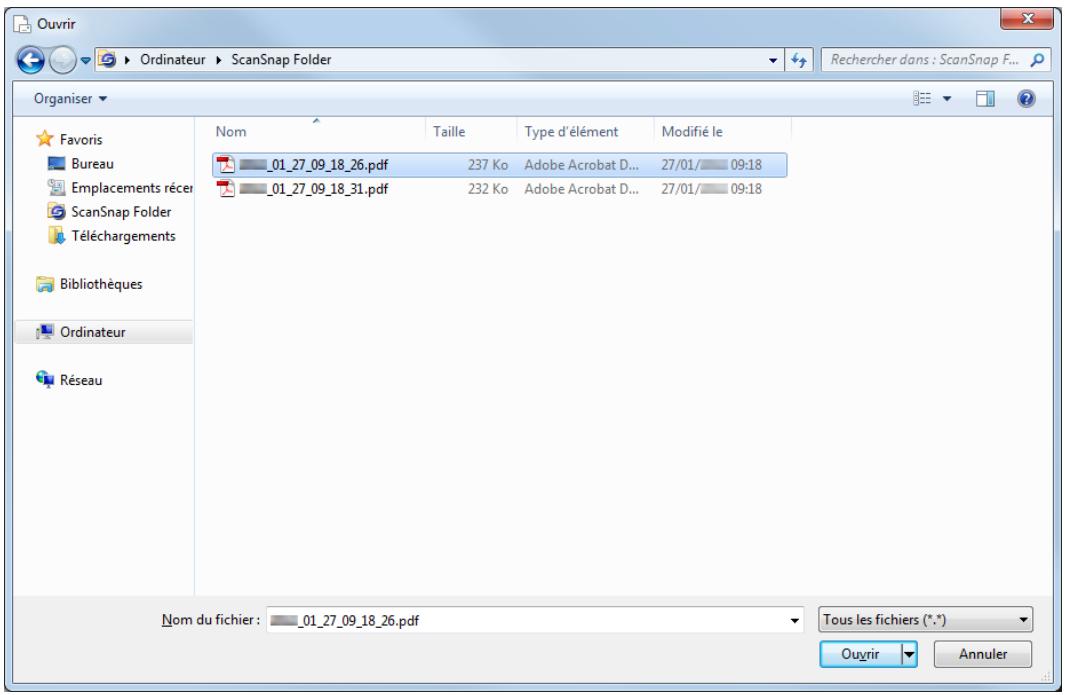
Task: Expand the Ouvrir button split arrow
Action: 909,654
